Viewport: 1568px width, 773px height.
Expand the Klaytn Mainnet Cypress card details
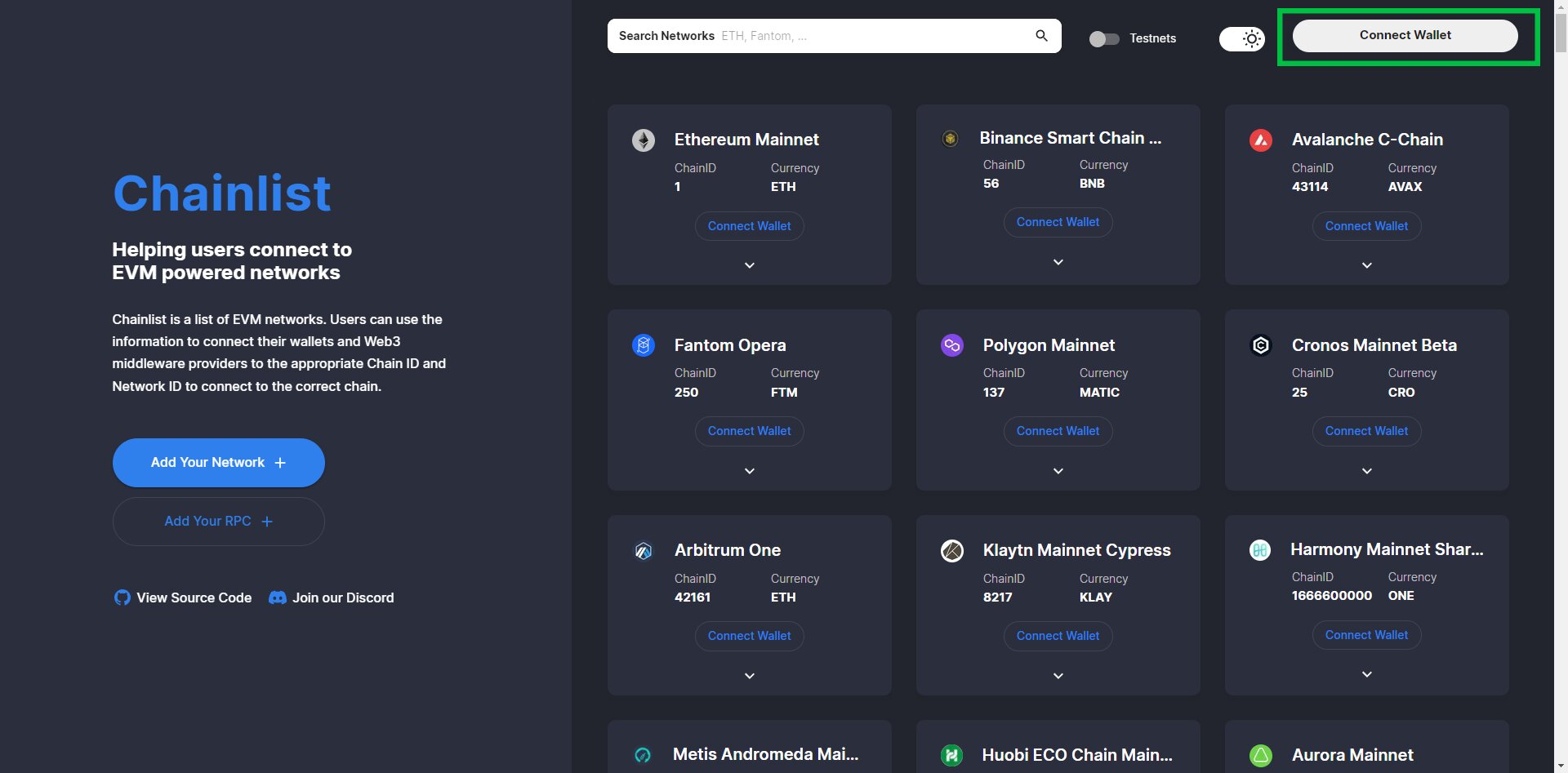pos(1058,676)
